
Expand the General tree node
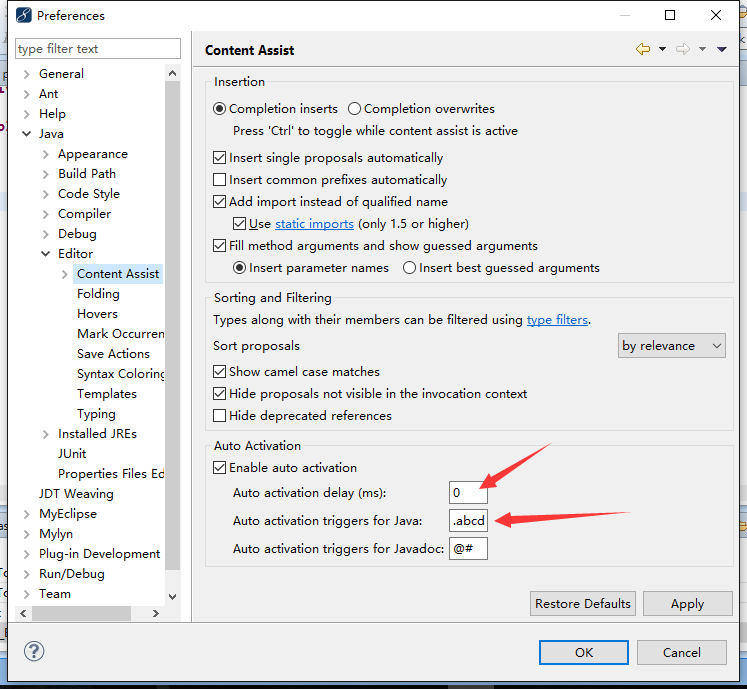(x=27, y=74)
